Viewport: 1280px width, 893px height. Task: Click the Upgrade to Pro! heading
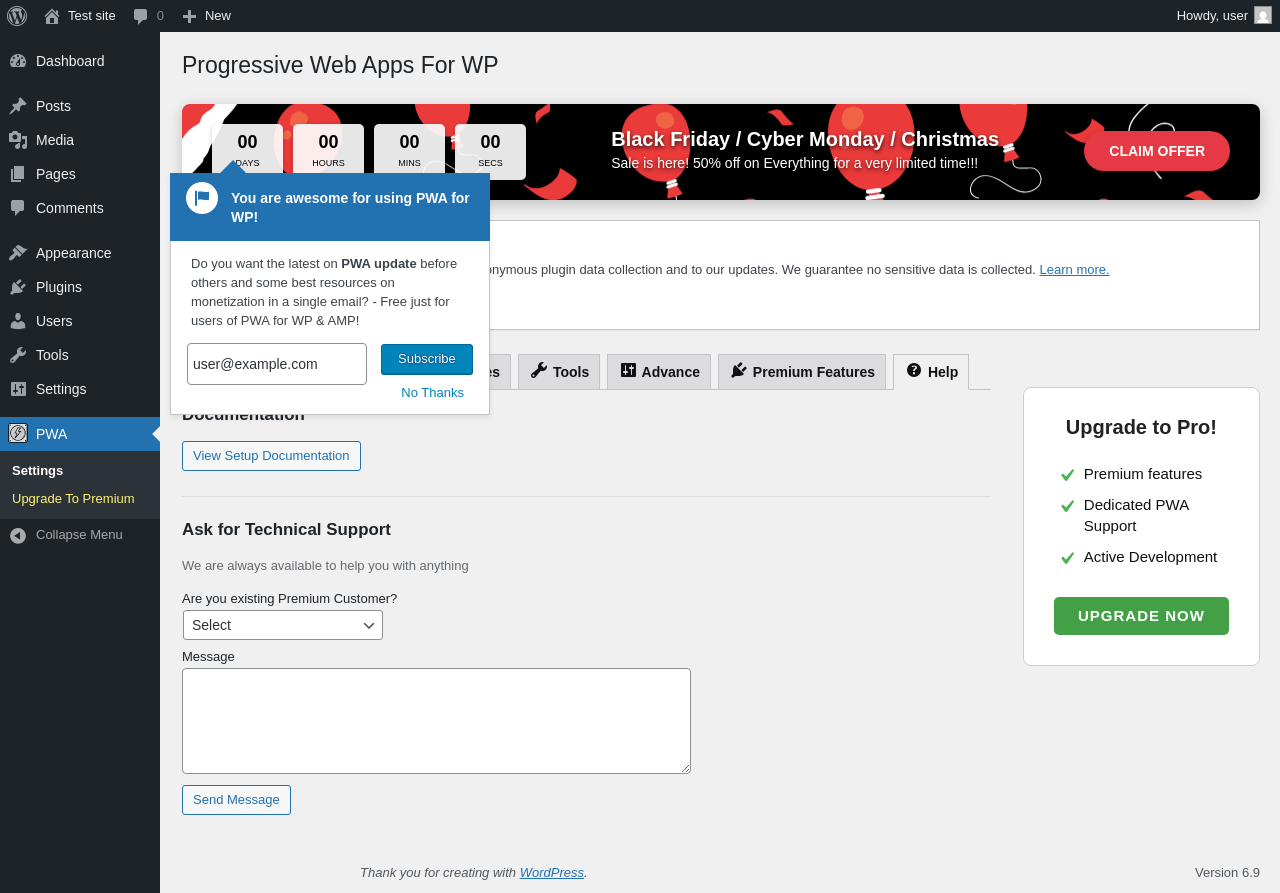pyautogui.click(x=1141, y=427)
